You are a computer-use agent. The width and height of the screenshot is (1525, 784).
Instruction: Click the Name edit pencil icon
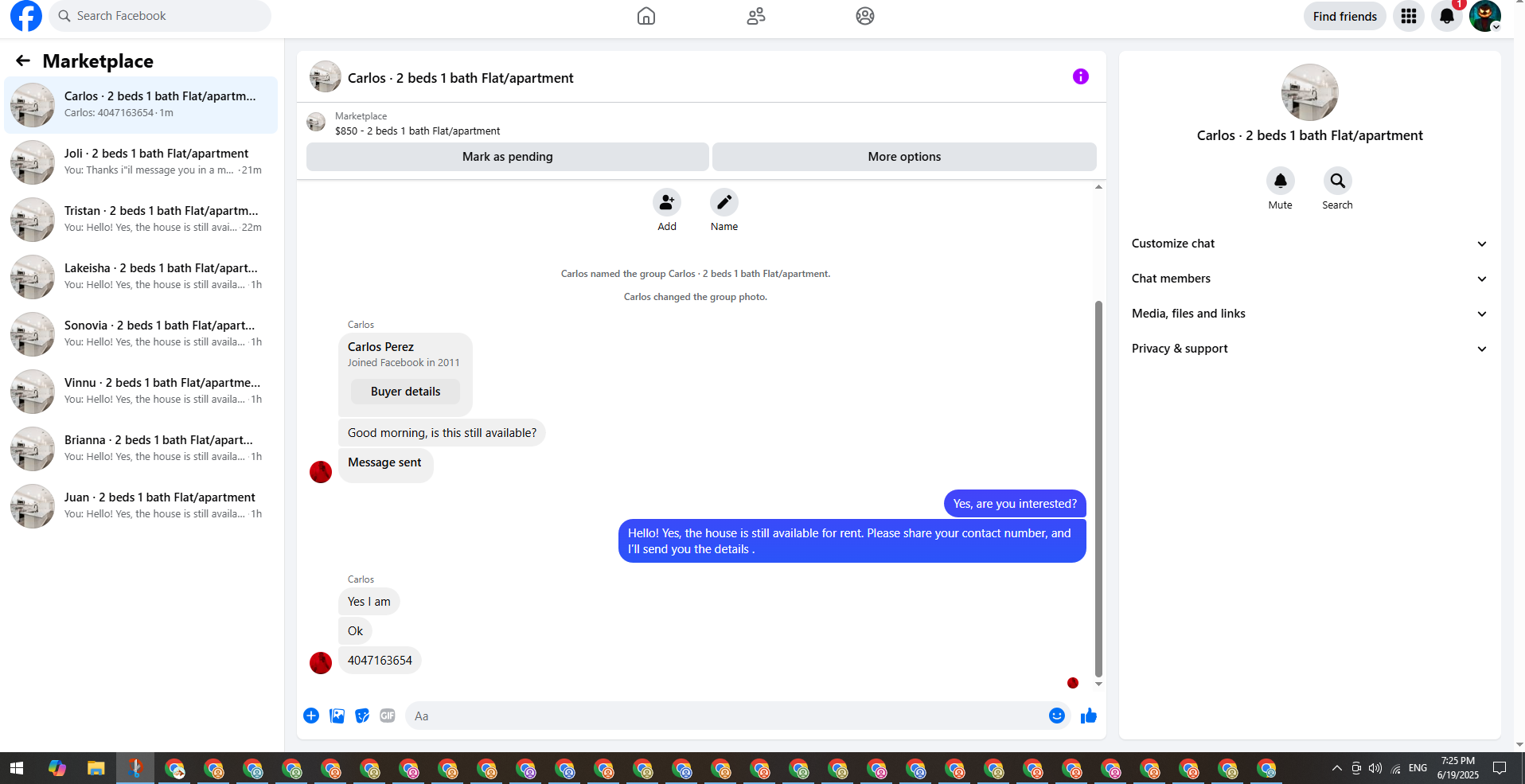724,202
